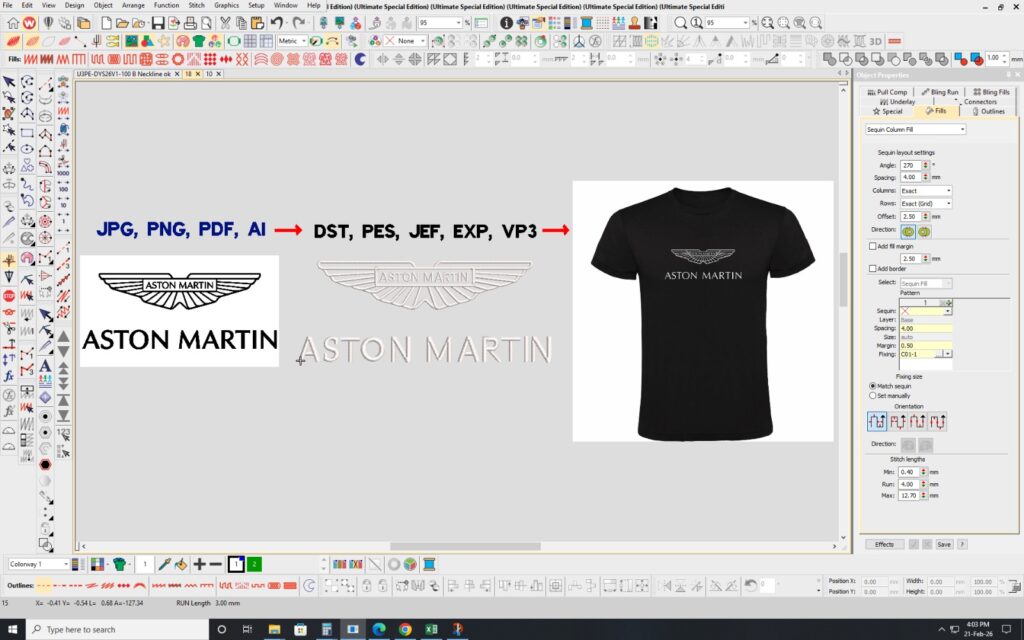Select green color swatch number 2
This screenshot has height=640, width=1024.
tap(254, 564)
